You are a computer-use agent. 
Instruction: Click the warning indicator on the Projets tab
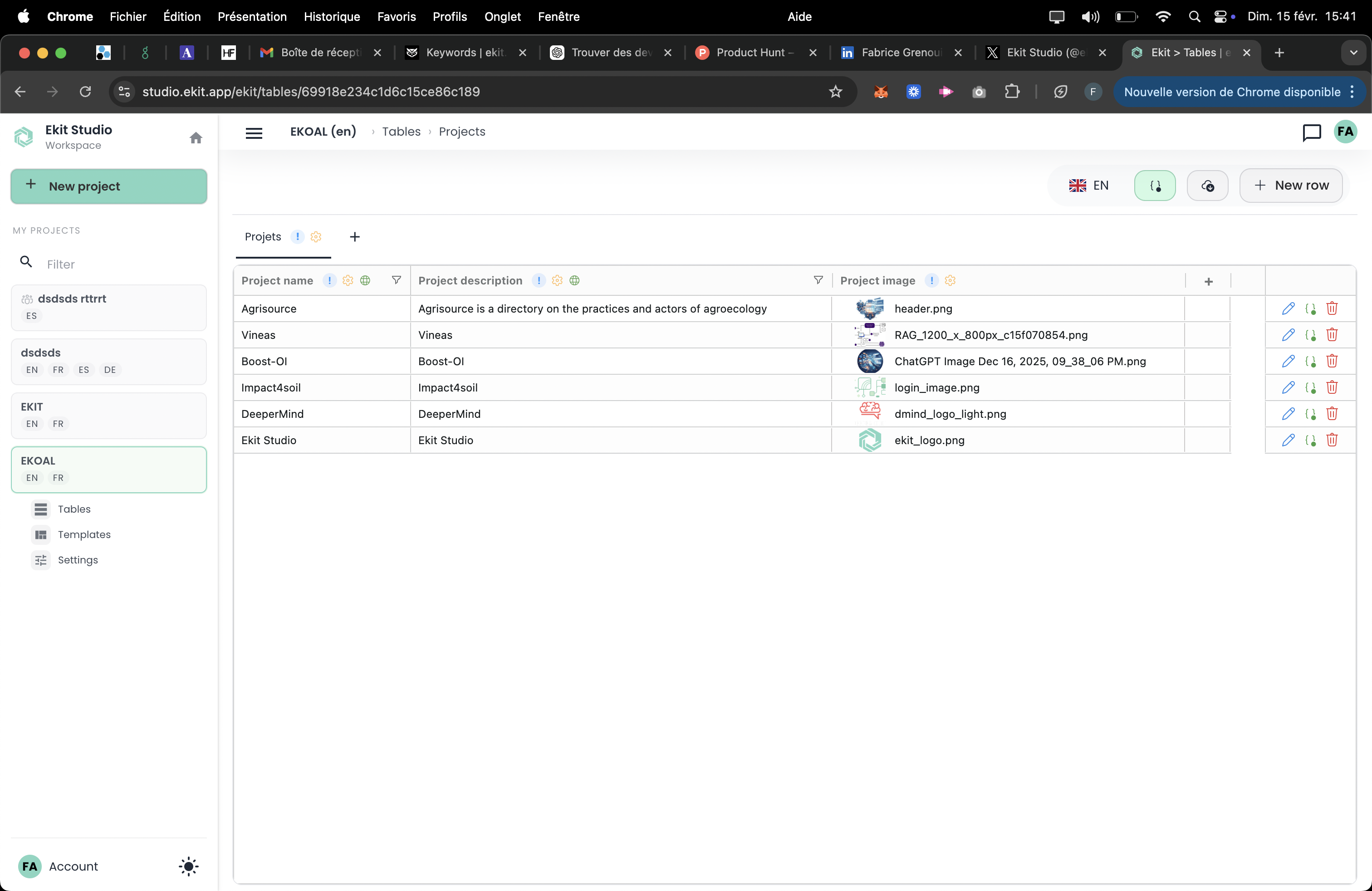pyautogui.click(x=298, y=237)
